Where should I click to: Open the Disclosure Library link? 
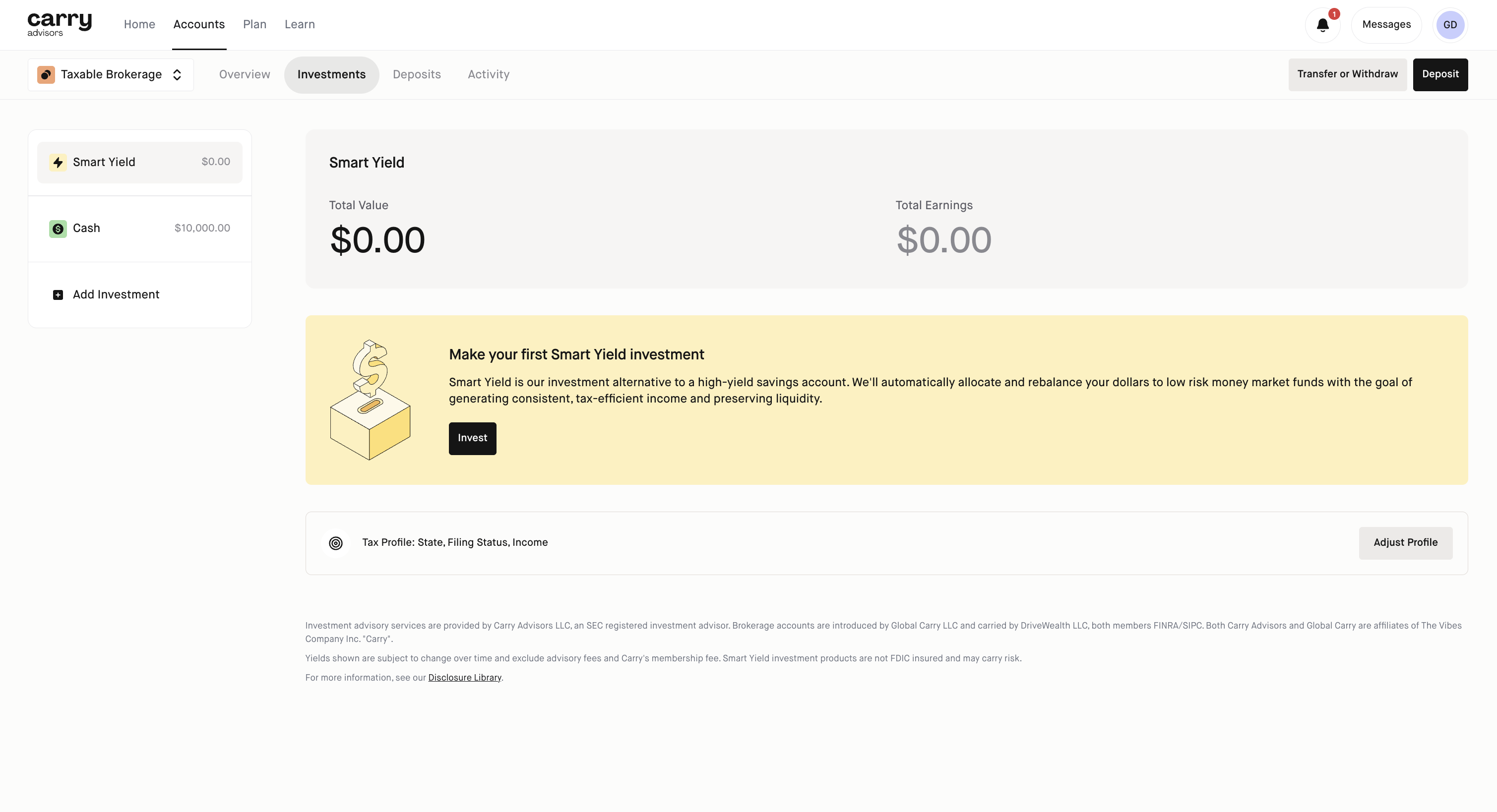(464, 678)
